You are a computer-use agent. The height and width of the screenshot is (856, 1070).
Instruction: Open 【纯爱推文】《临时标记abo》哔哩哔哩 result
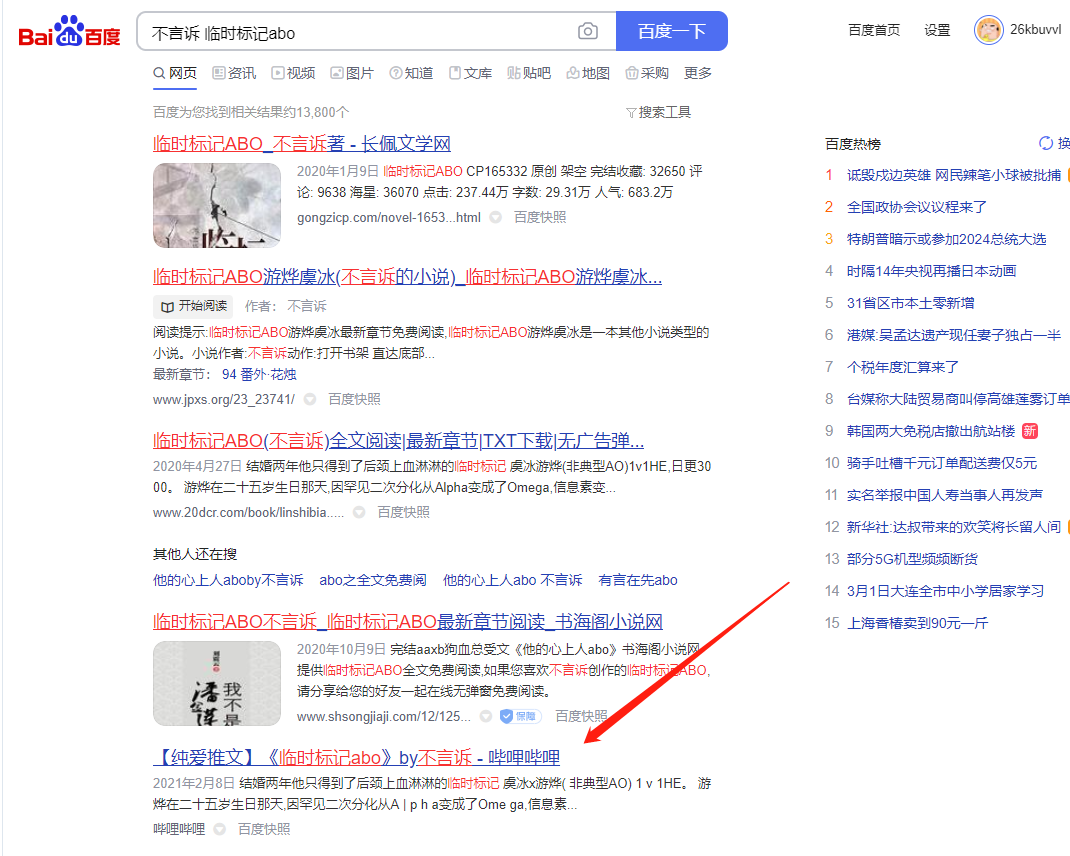coord(357,757)
